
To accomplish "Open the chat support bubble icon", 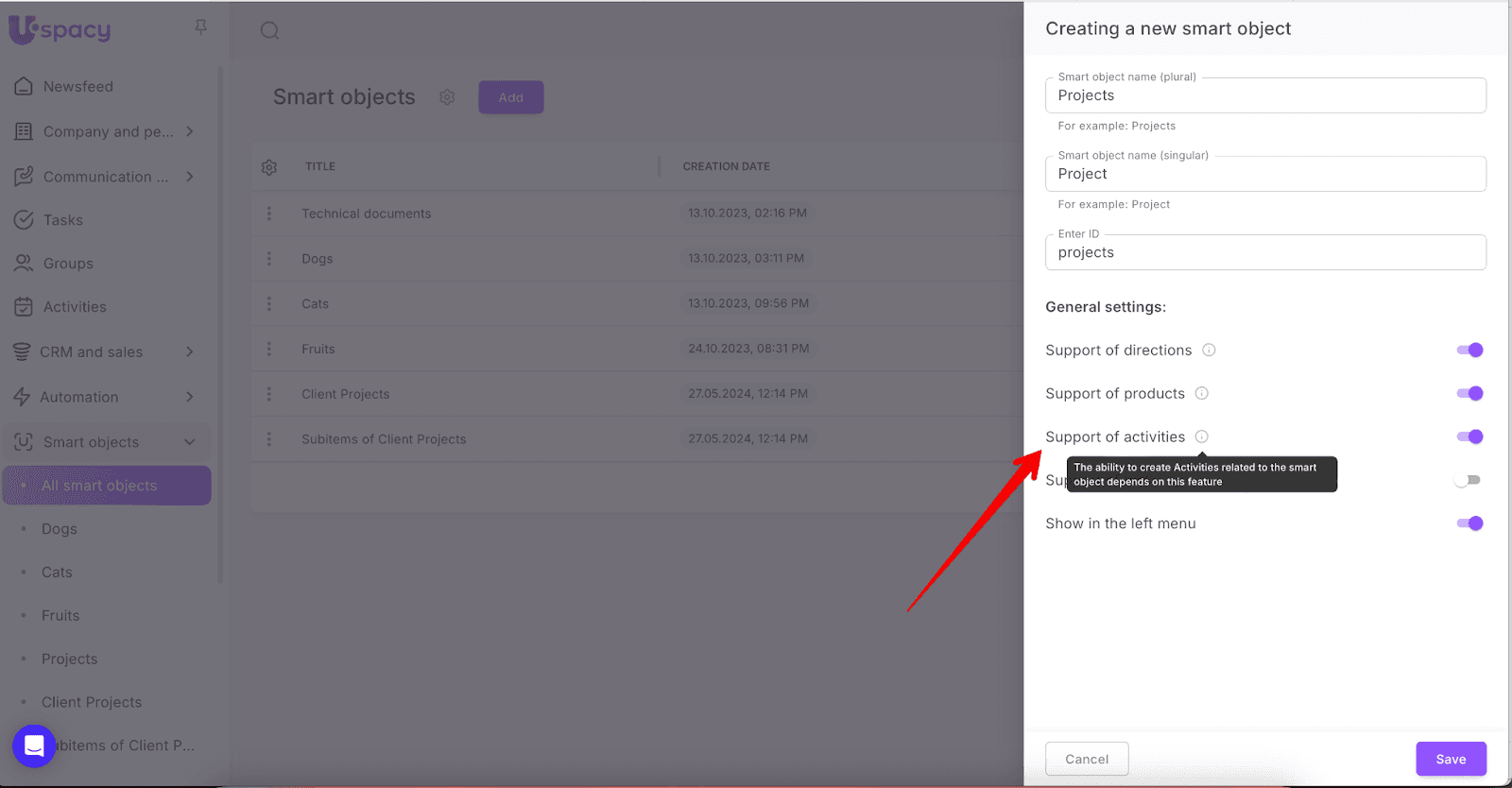I will coord(34,746).
